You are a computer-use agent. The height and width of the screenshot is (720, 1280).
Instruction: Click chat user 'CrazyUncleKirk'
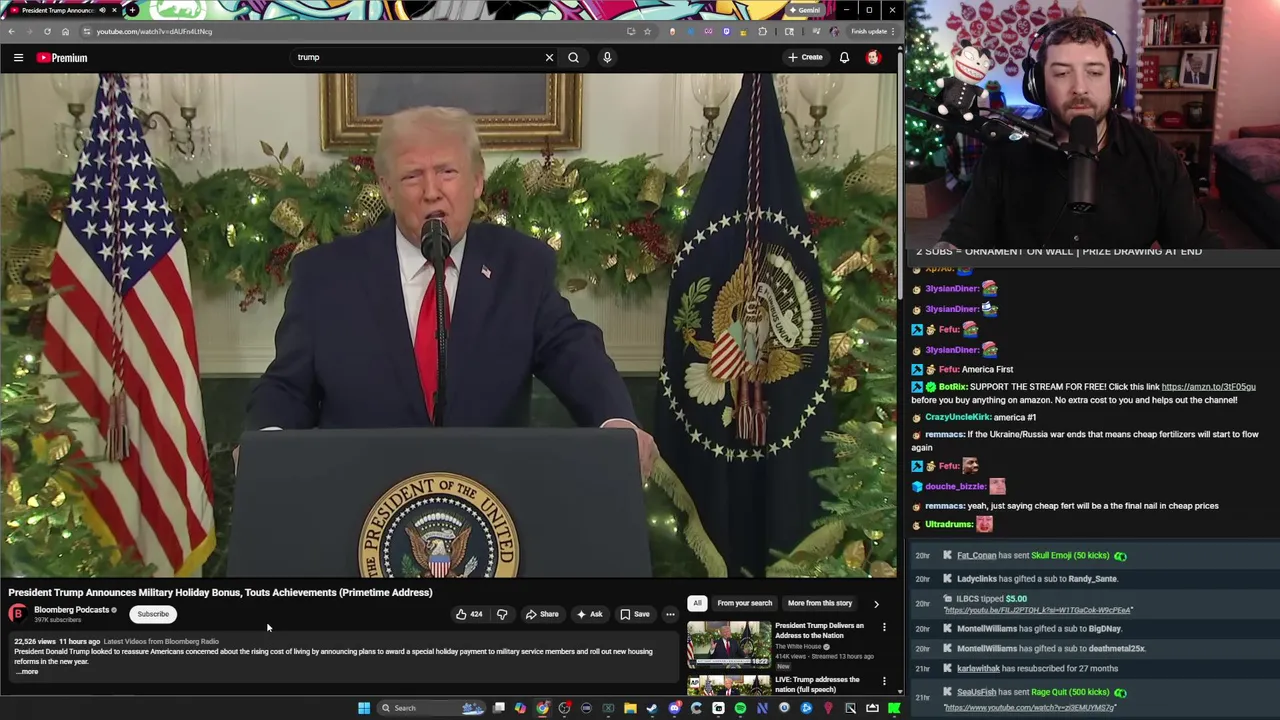(958, 417)
